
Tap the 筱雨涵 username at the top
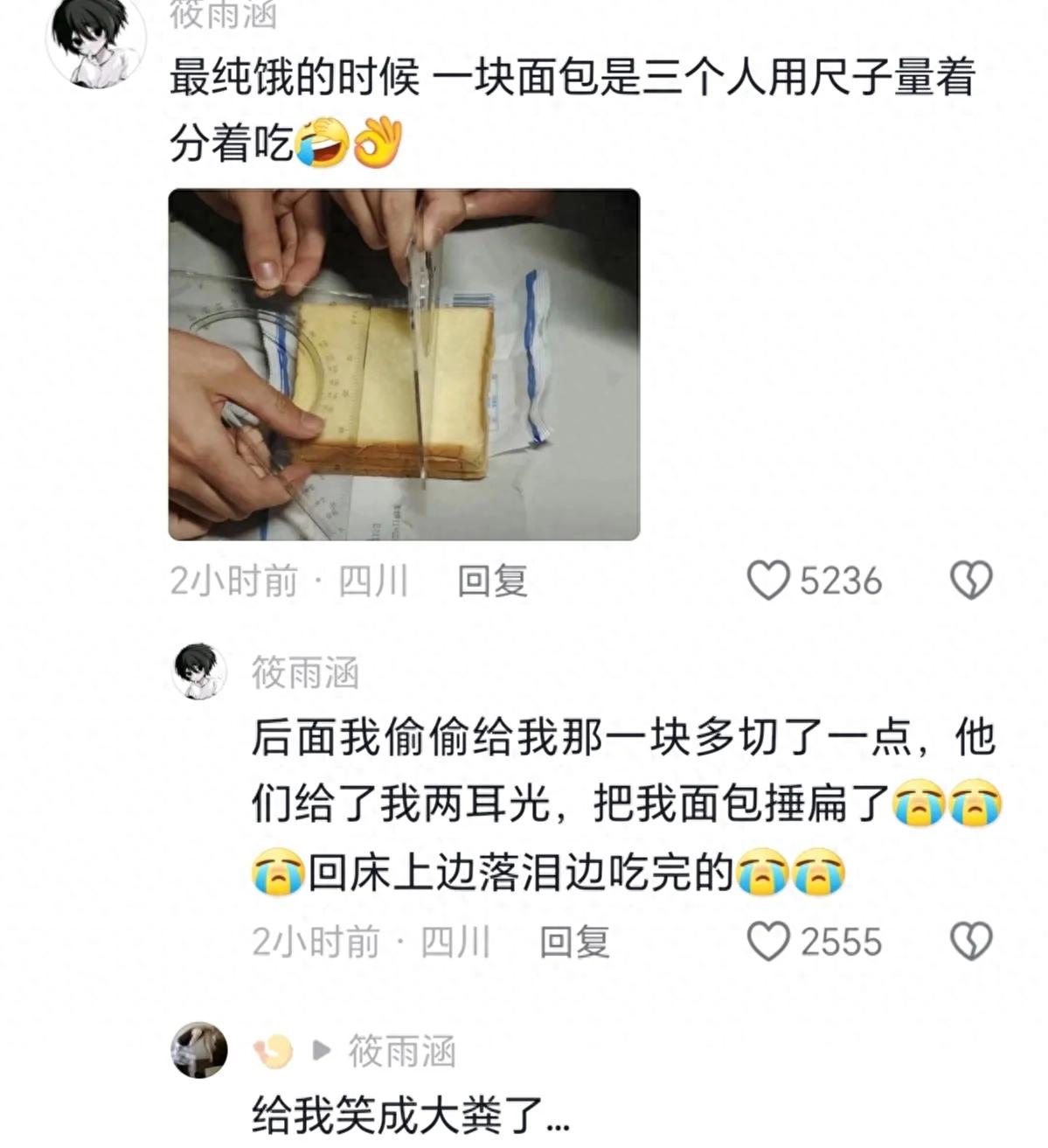tap(224, 14)
